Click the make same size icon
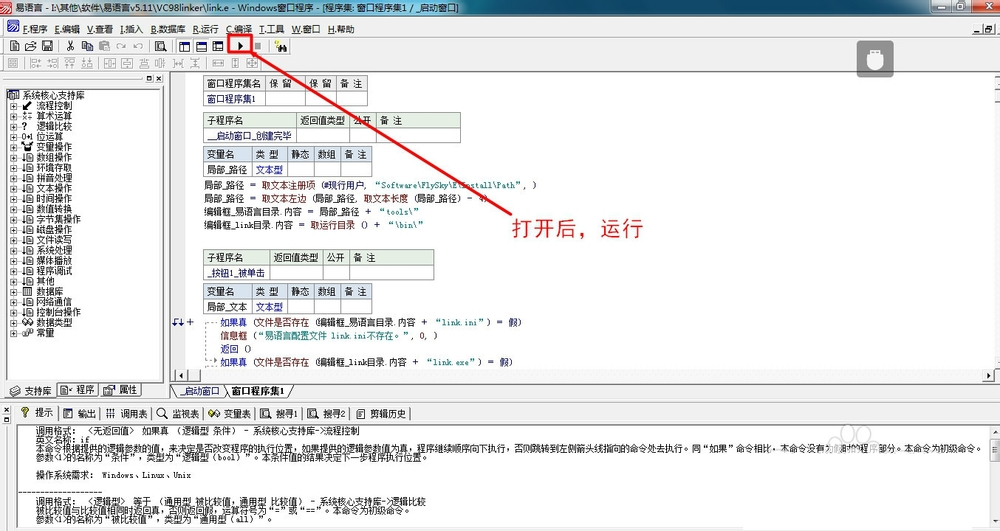 pyautogui.click(x=252, y=63)
